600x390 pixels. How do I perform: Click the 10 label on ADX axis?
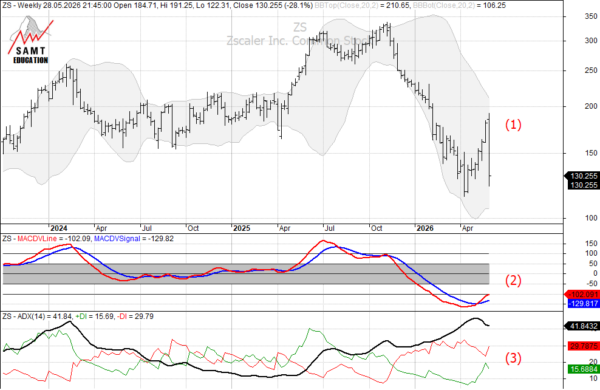click(593, 379)
